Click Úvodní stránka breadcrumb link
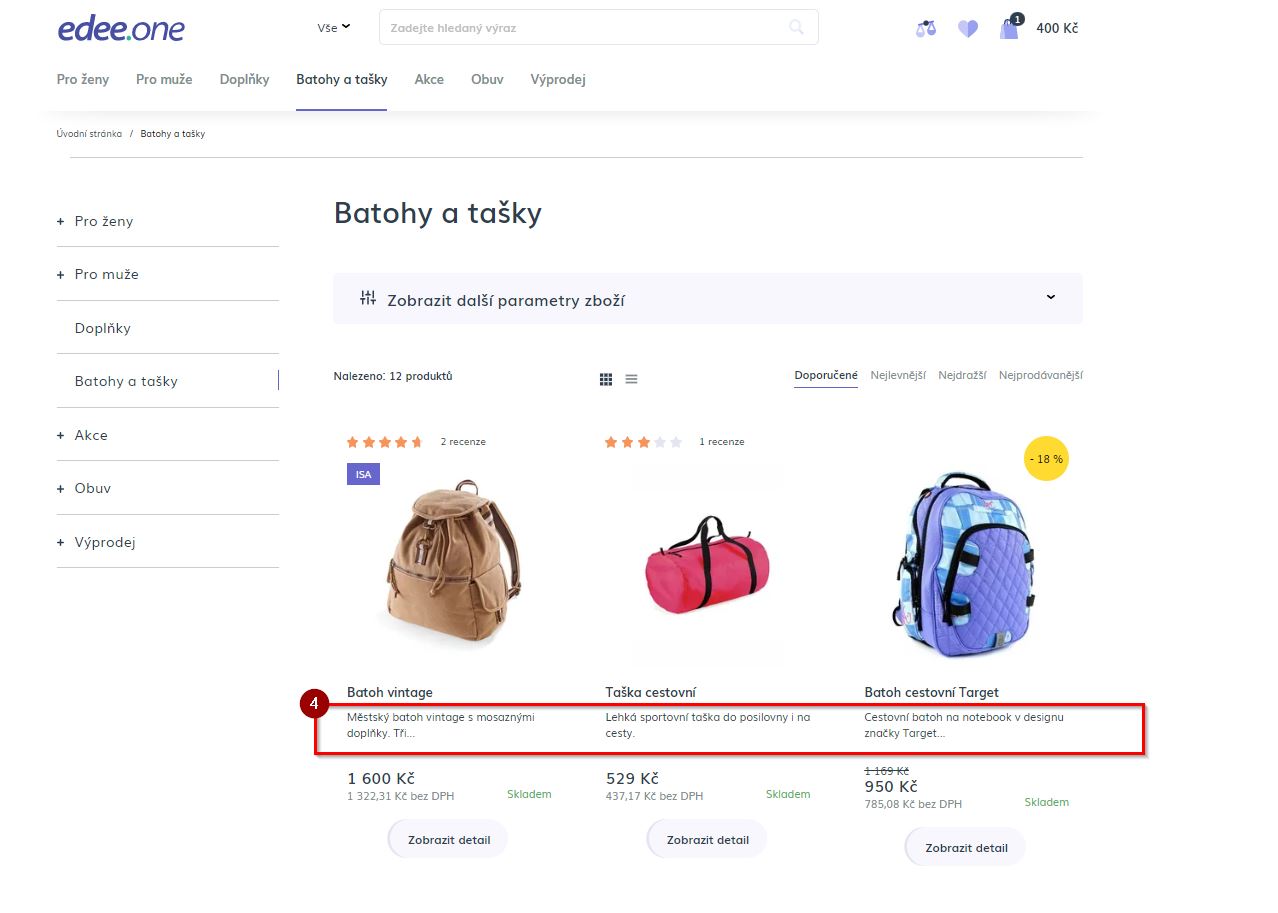Screen dimensions: 1278x913 tap(89, 134)
